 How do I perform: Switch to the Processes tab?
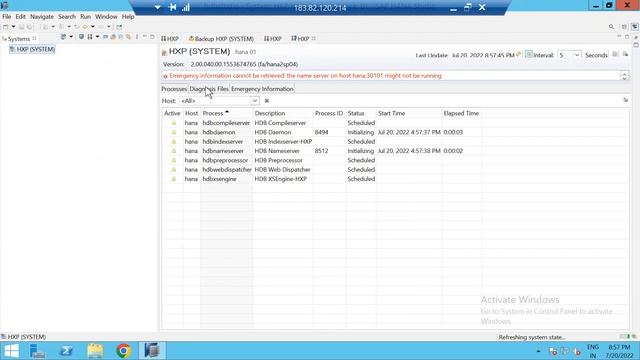(174, 89)
